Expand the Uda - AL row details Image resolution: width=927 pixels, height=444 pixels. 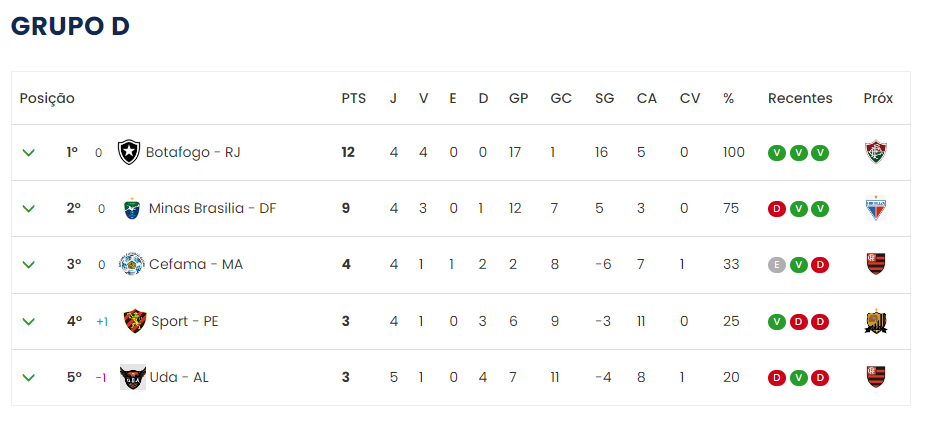coord(28,377)
